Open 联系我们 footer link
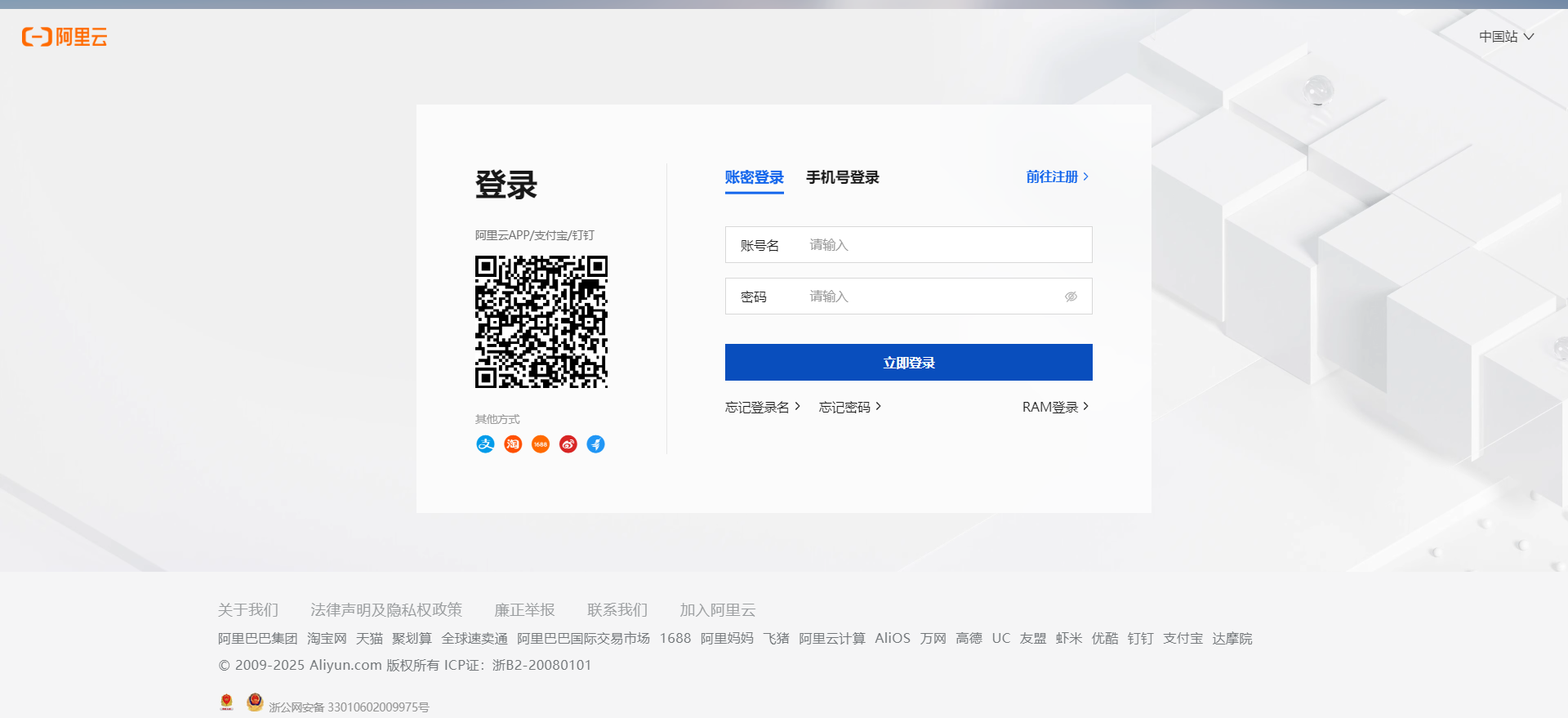 tap(617, 610)
